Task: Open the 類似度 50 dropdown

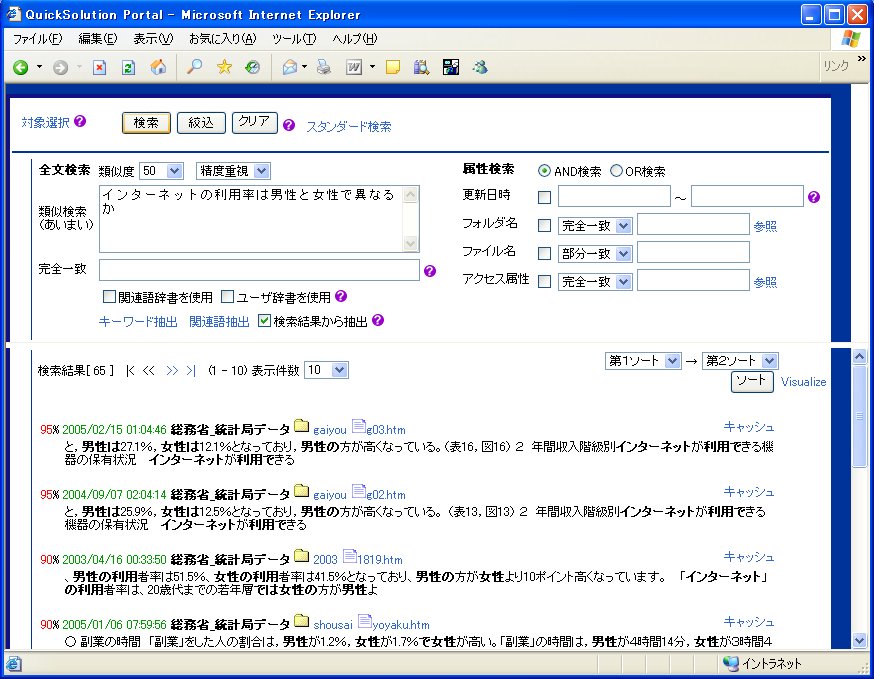Action: pyautogui.click(x=161, y=171)
